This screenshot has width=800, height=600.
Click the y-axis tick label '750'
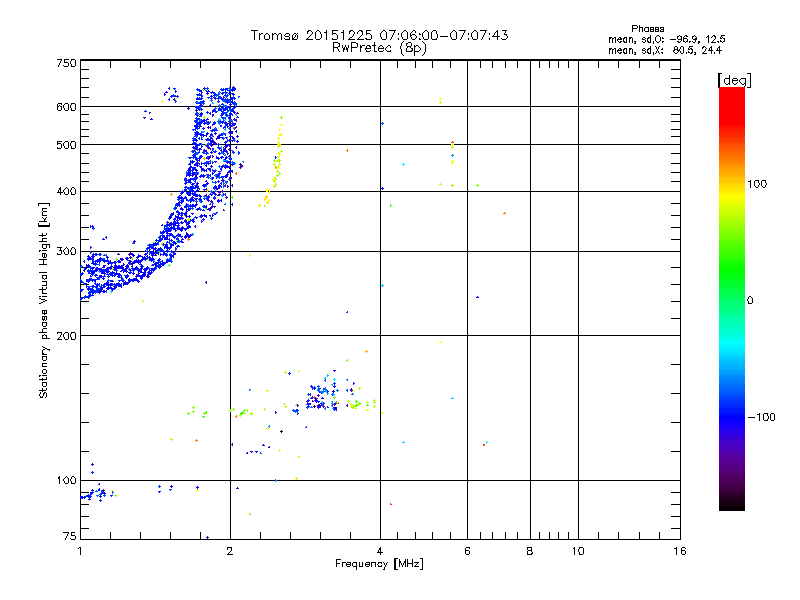tap(66, 63)
